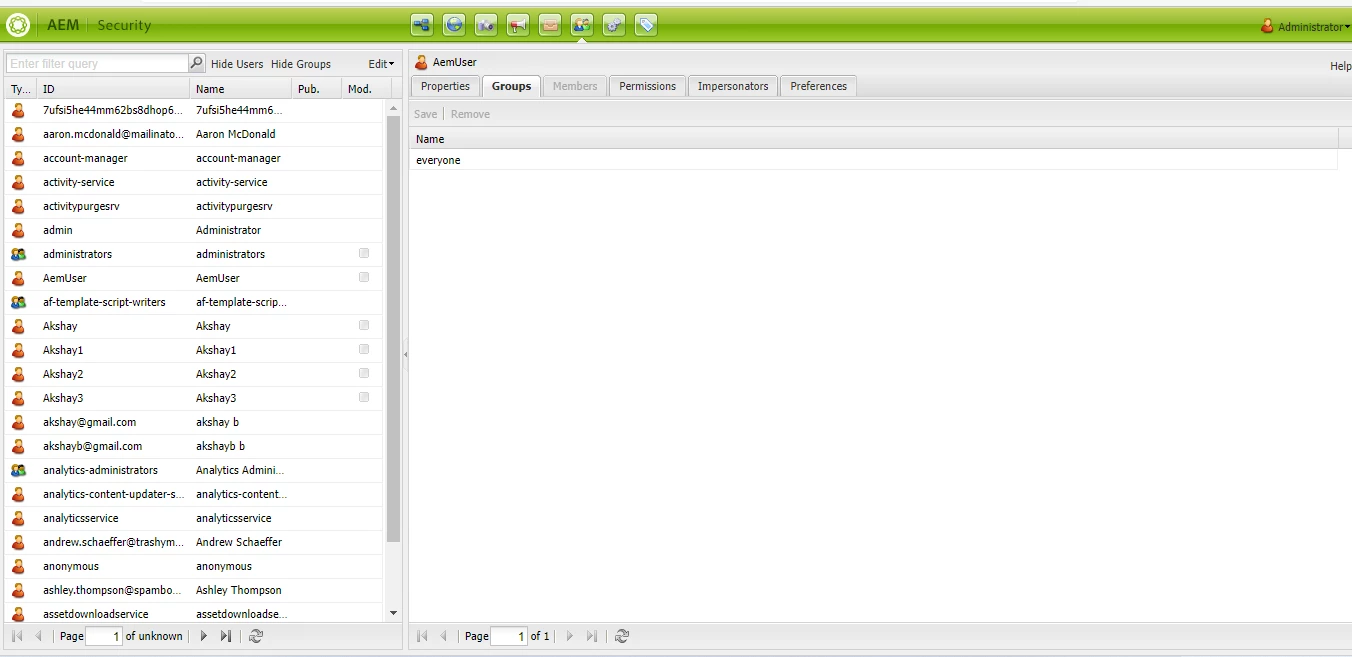This screenshot has height=657, width=1352.
Task: Refresh the groups panel list
Action: point(622,636)
